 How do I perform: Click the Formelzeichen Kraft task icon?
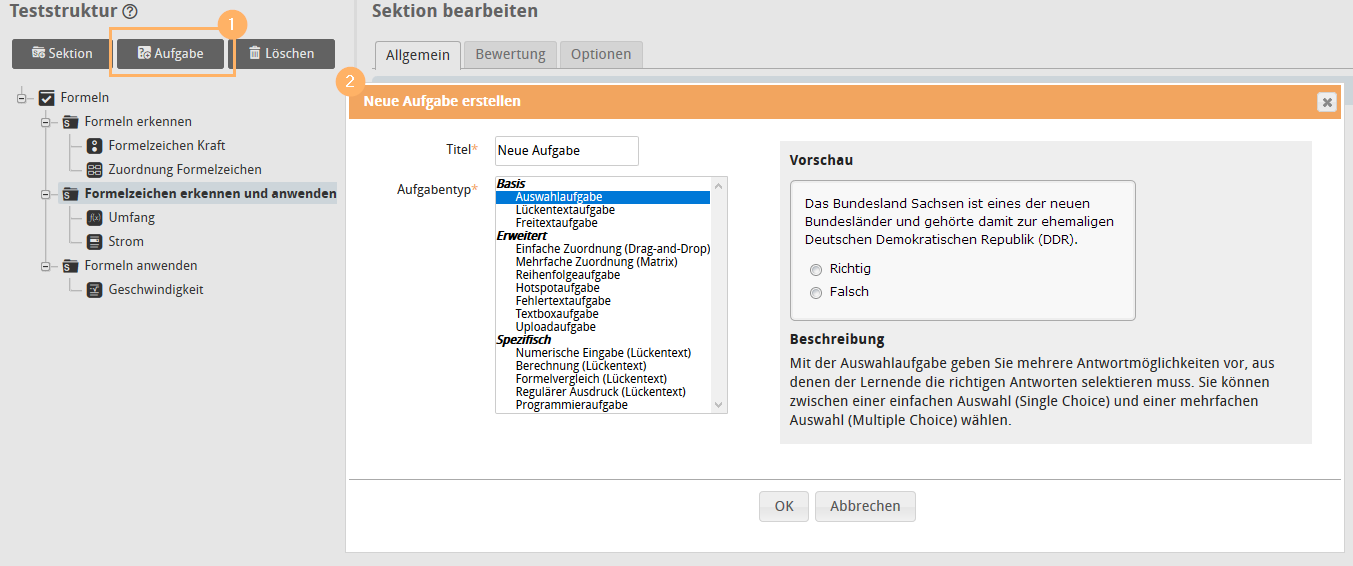(x=94, y=146)
